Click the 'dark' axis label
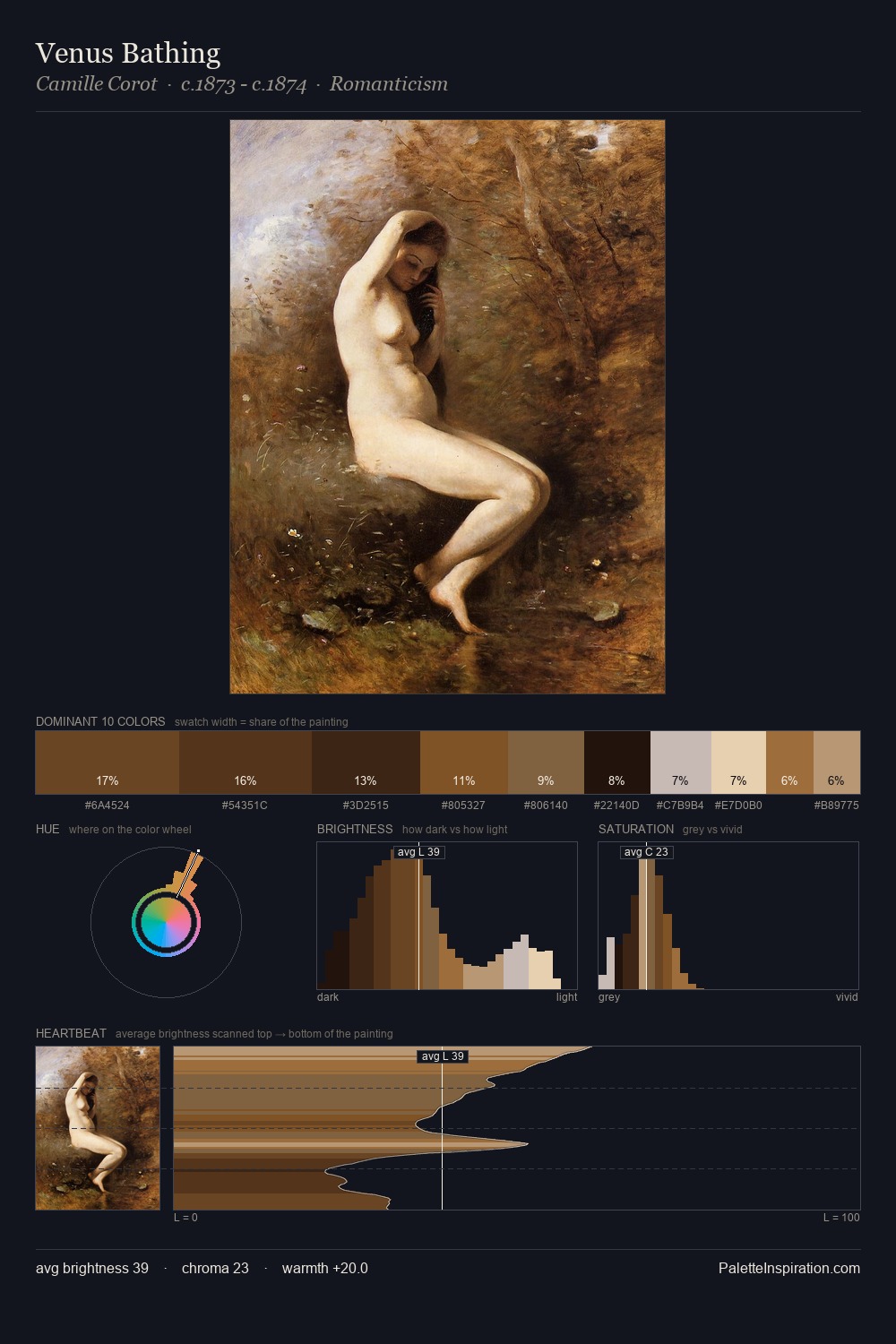896x1344 pixels. 328,997
